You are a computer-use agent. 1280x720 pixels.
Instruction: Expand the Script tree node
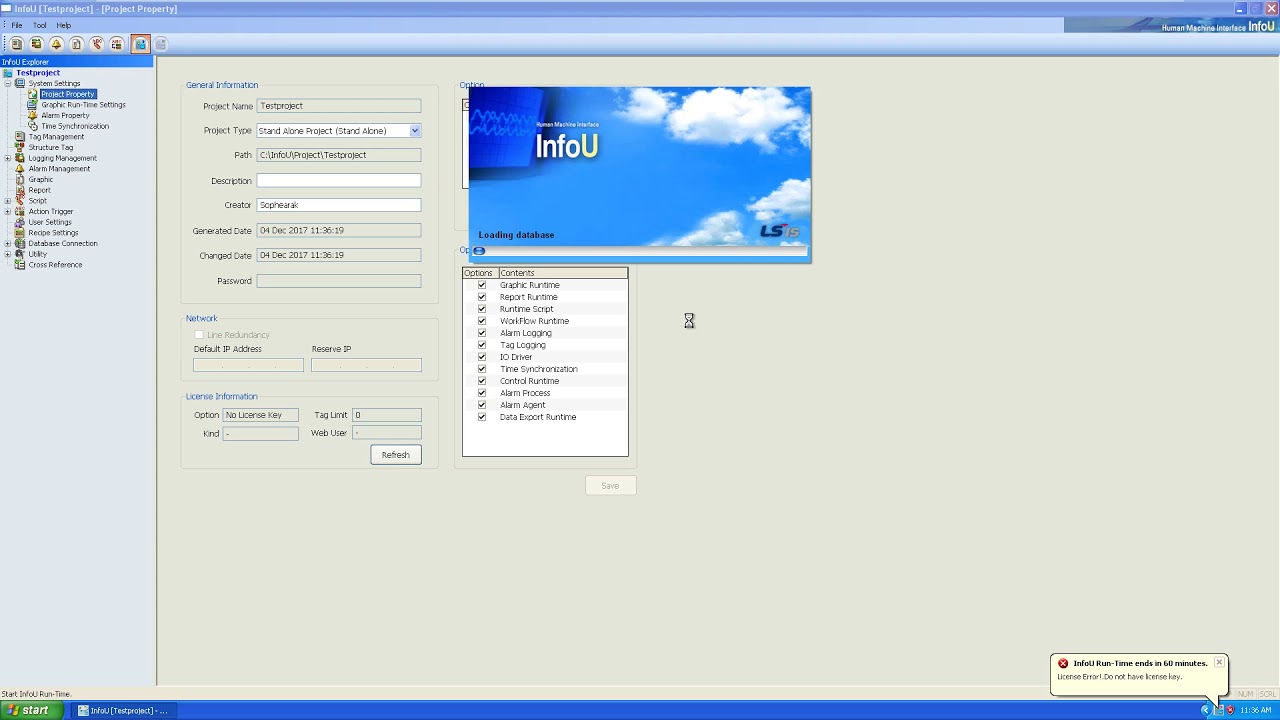pos(8,201)
